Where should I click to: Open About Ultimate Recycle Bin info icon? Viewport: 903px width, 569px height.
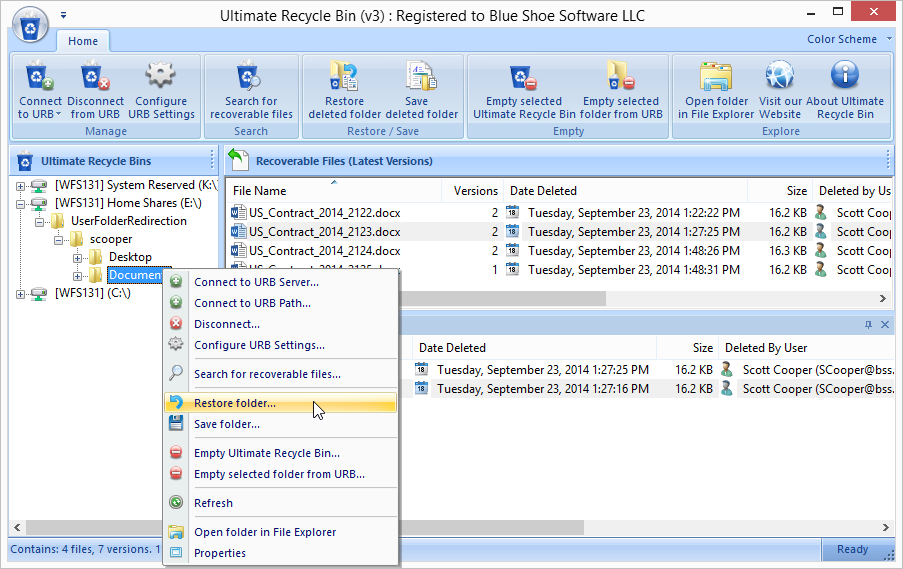(845, 77)
